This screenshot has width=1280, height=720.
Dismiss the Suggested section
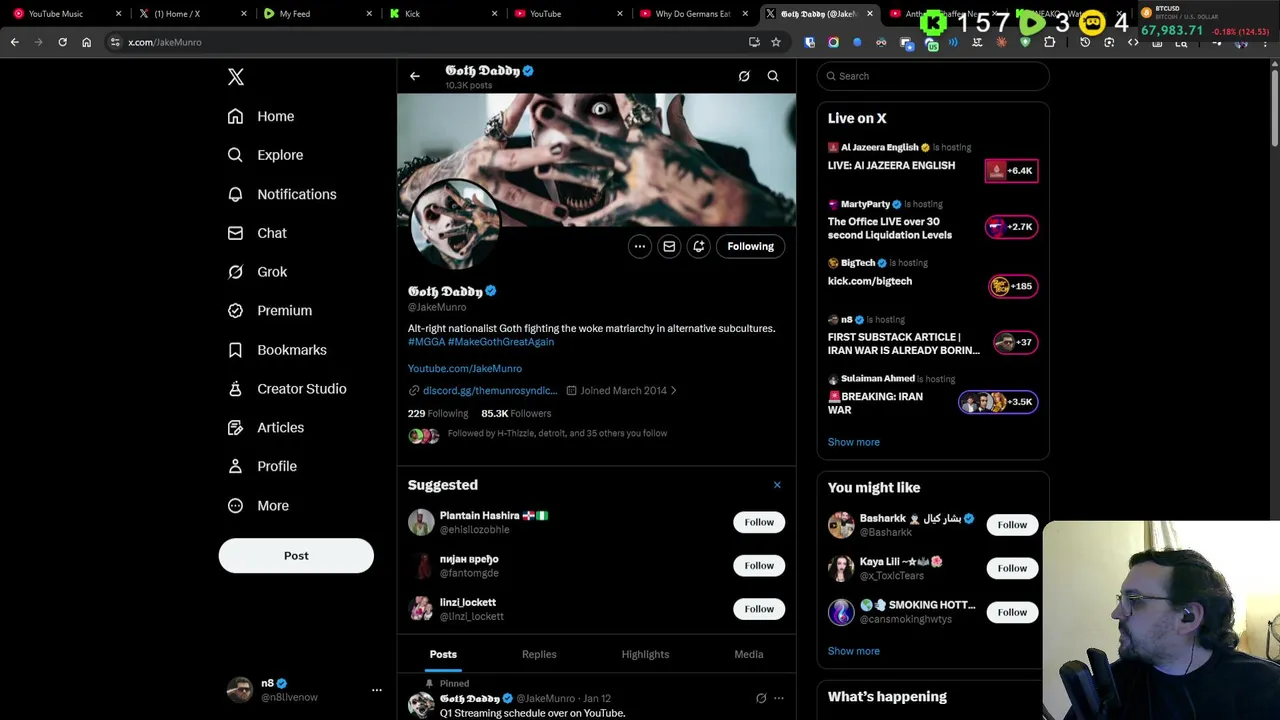click(x=777, y=485)
